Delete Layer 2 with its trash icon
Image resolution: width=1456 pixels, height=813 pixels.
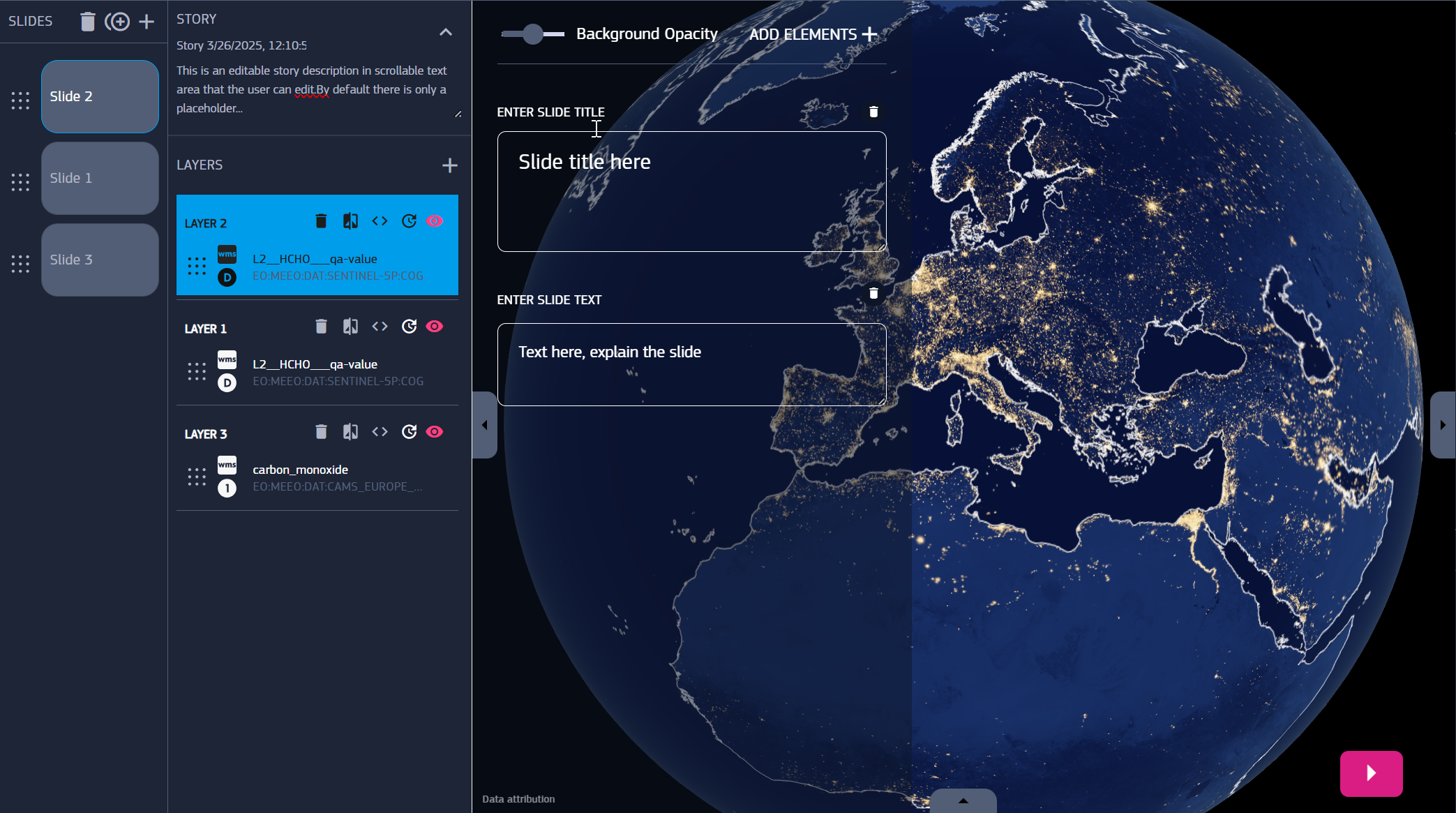(x=321, y=221)
